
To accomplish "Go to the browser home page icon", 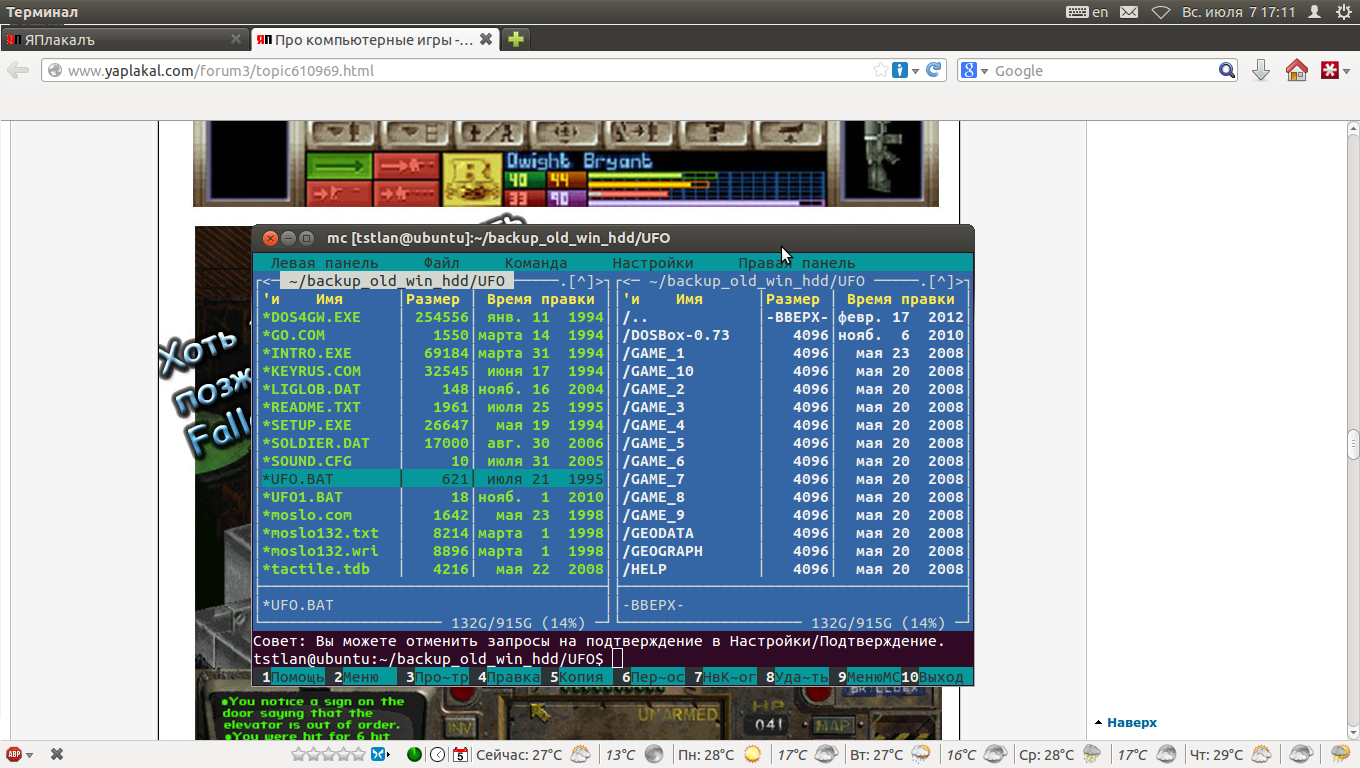I will [x=1297, y=70].
